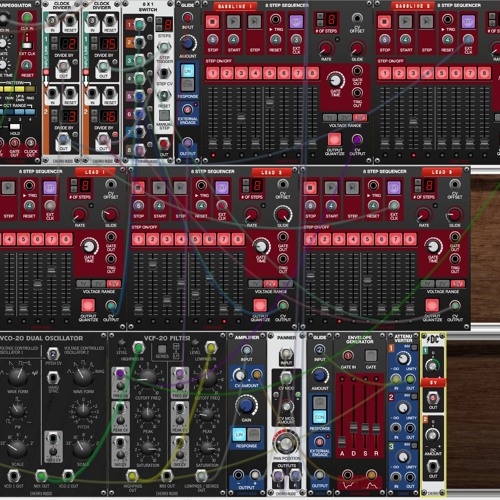Click Amplifier INPUT jack
This screenshot has width=500, height=500.
[246, 350]
